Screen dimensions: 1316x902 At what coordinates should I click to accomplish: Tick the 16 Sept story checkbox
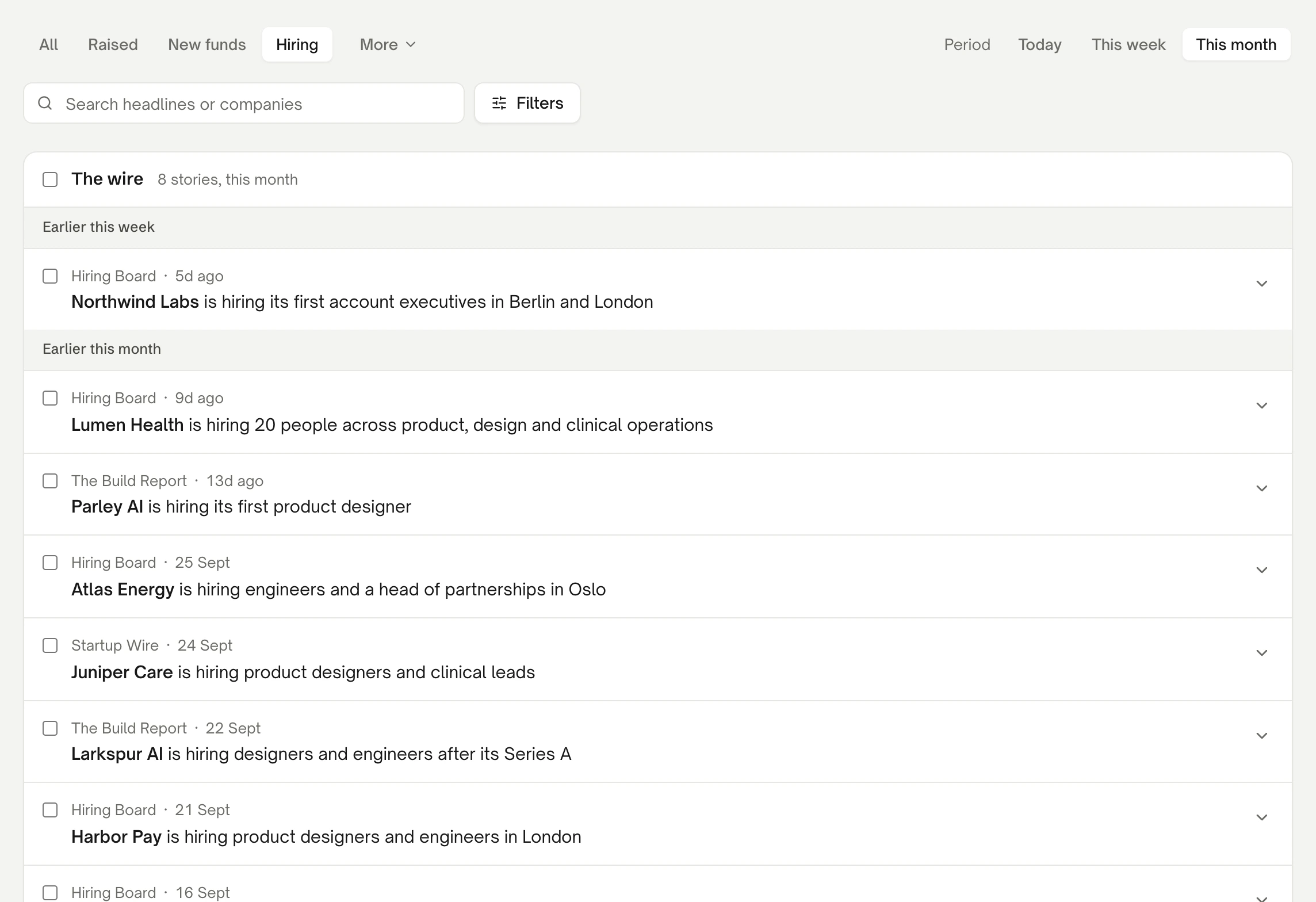[x=50, y=893]
